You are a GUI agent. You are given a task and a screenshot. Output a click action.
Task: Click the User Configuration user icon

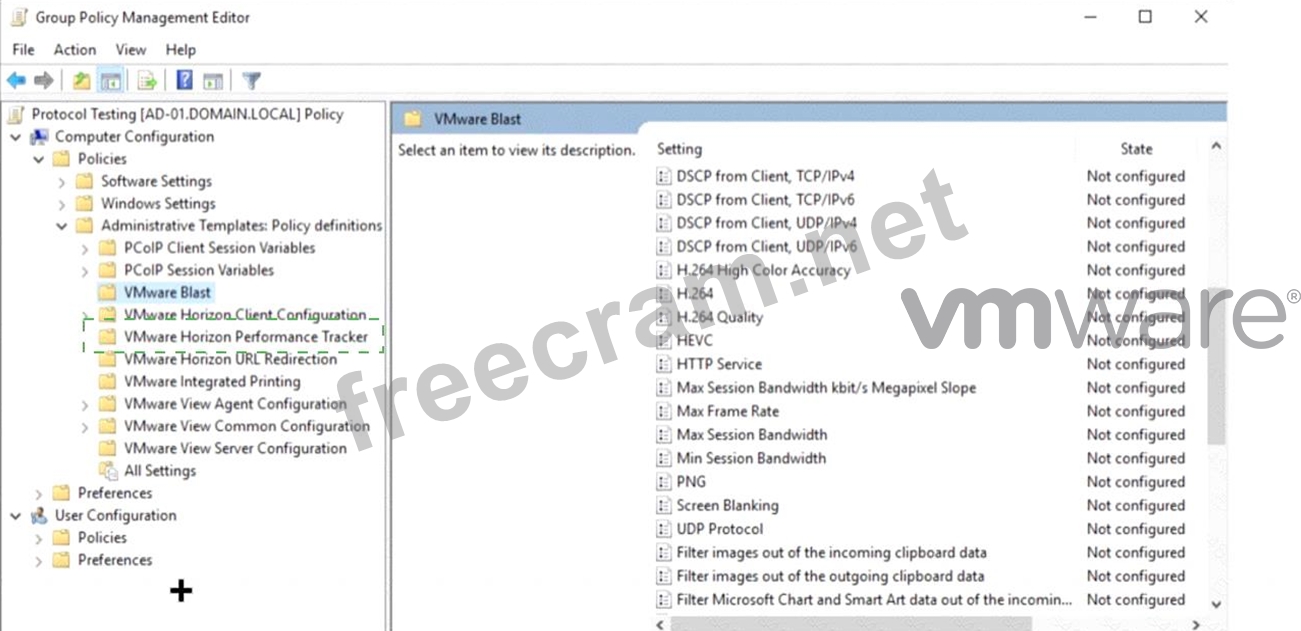pos(39,515)
